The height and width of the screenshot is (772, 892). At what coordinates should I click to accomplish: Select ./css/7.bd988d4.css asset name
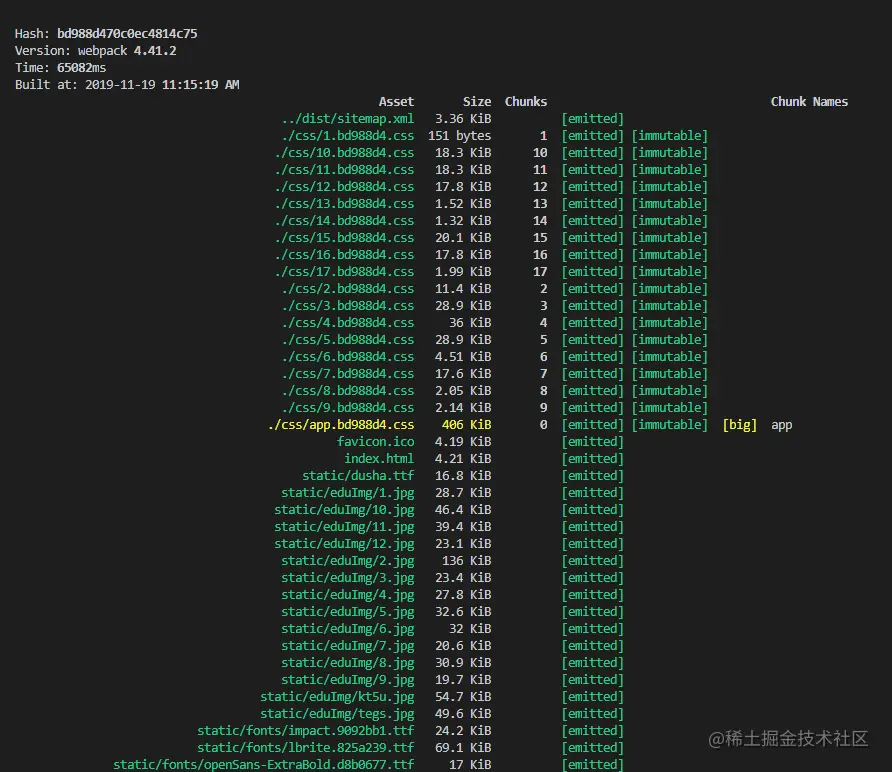pos(348,374)
